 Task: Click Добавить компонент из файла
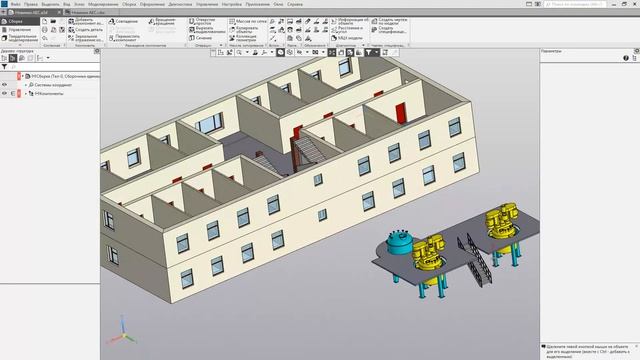[x=86, y=21]
